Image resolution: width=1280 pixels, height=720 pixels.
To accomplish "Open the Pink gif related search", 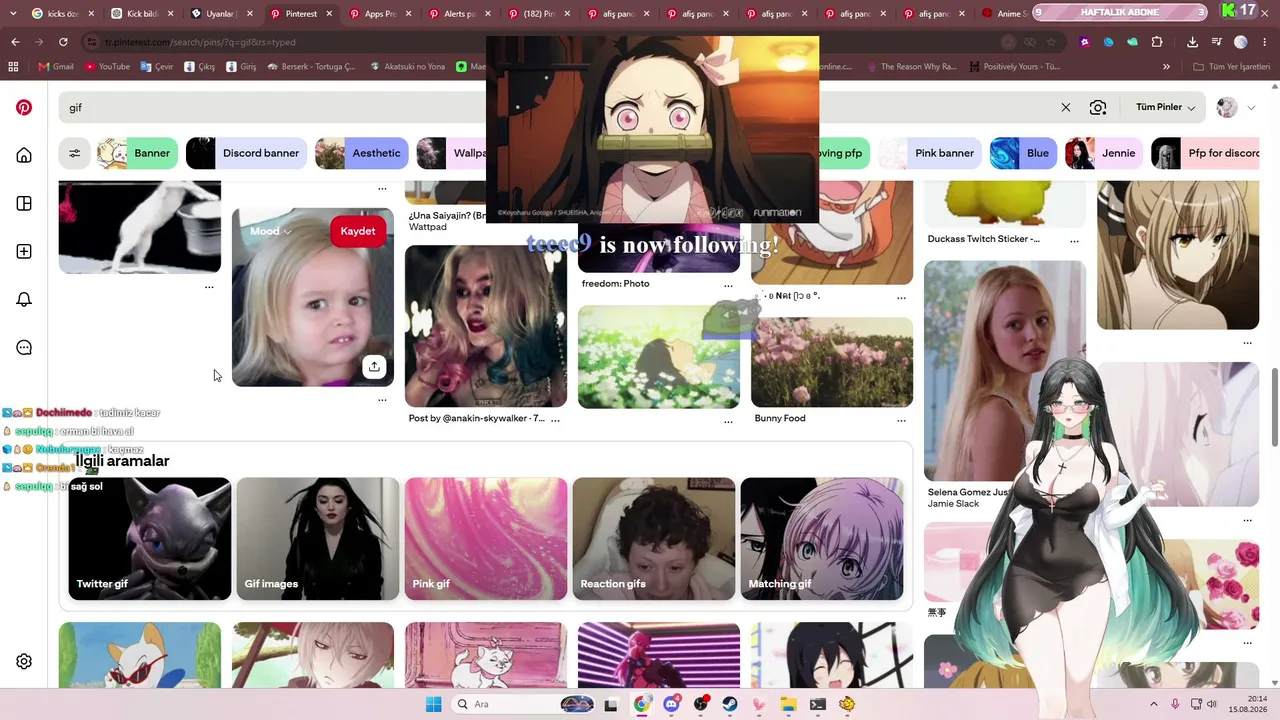I will pos(486,539).
